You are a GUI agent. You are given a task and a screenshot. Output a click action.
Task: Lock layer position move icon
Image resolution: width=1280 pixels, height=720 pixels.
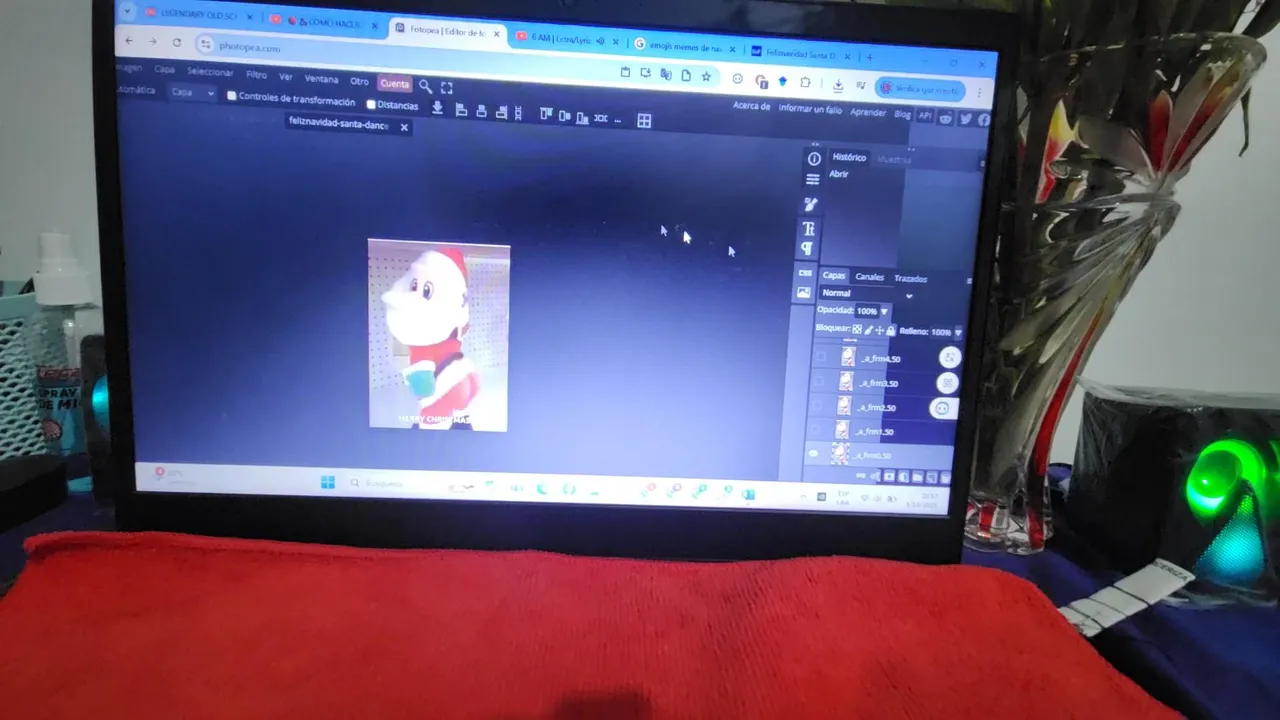pyautogui.click(x=880, y=330)
